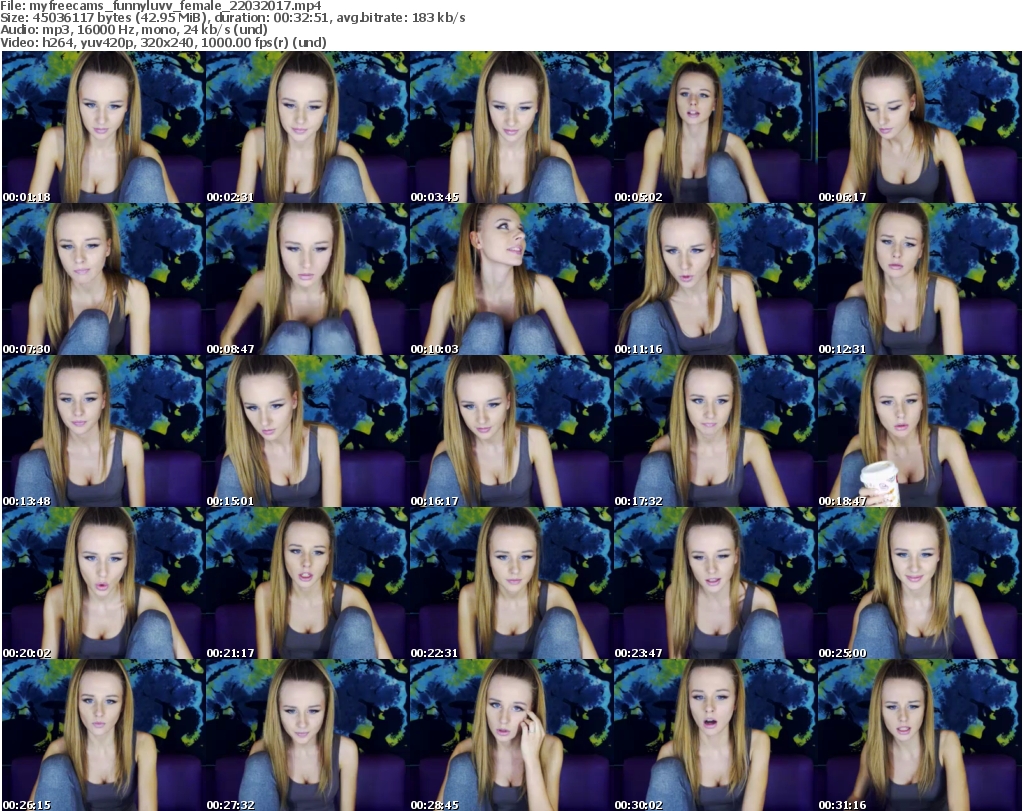Viewport: 1024px width, 811px height.
Task: Open the frame stamped 00:12:31
Action: pos(919,279)
